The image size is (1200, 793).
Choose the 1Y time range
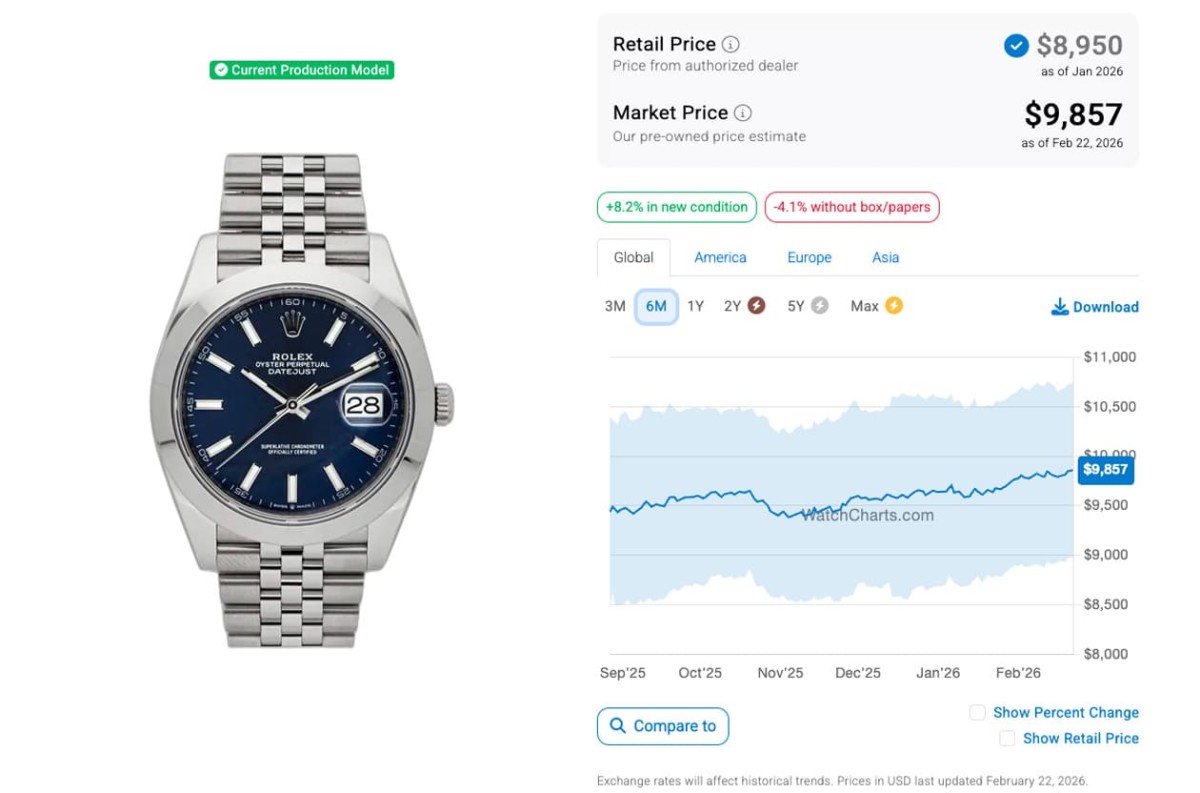(x=695, y=306)
